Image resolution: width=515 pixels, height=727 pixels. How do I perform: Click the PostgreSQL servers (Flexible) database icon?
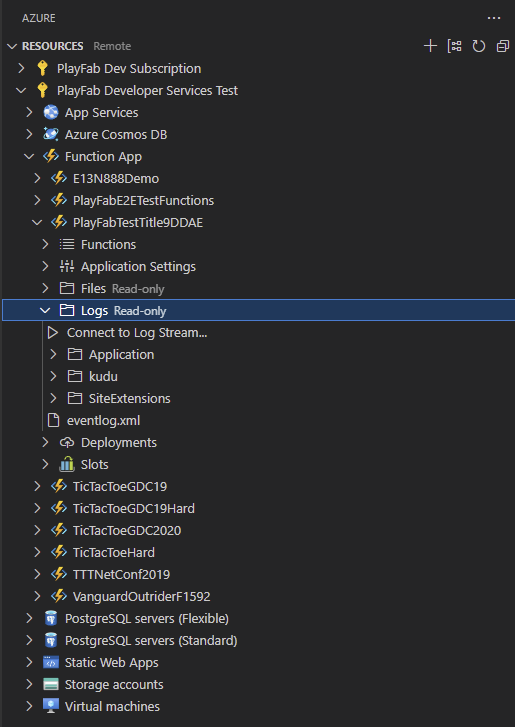pos(51,619)
